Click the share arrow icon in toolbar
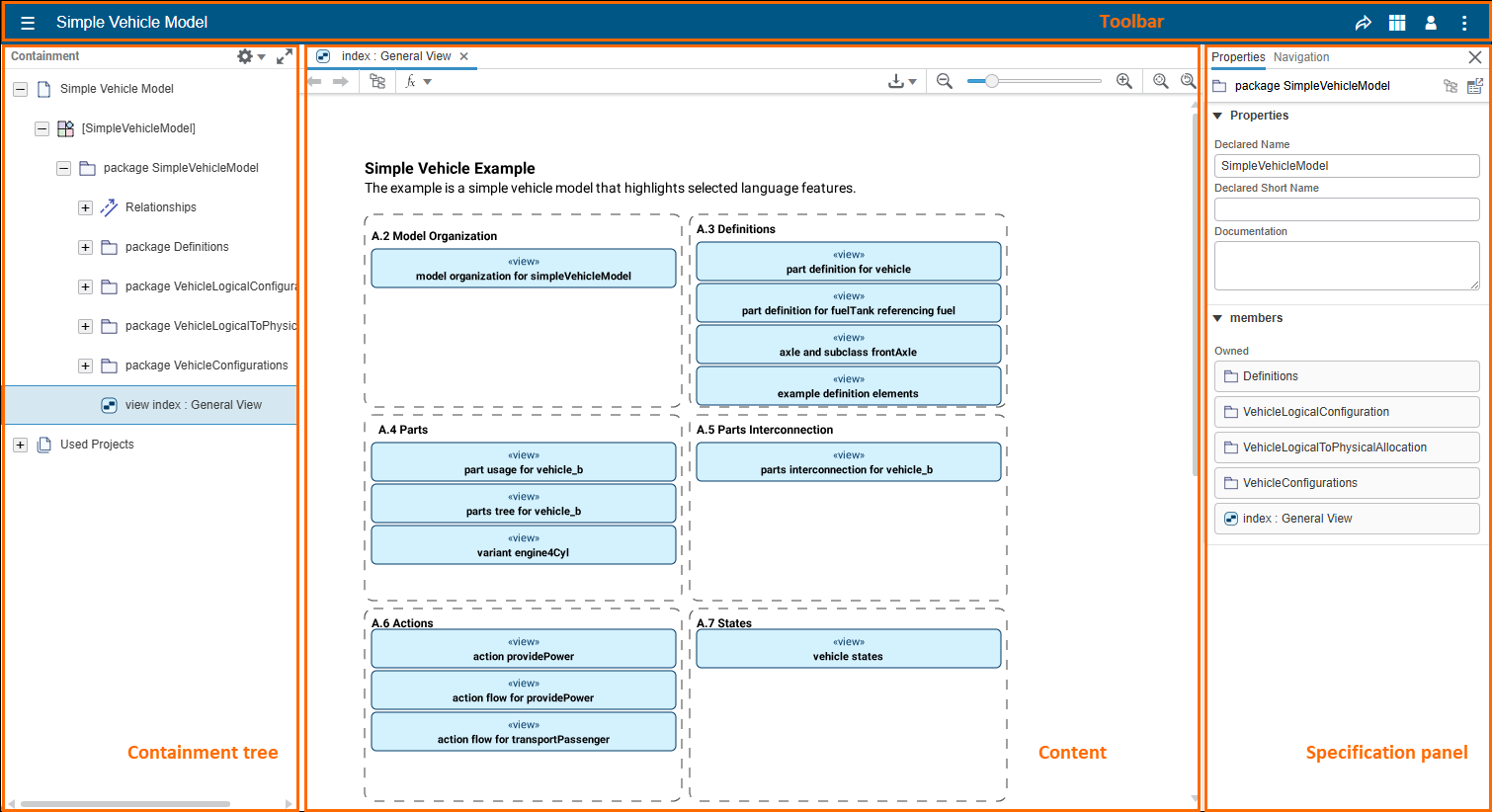Viewport: 1492px width, 812px height. (1364, 23)
